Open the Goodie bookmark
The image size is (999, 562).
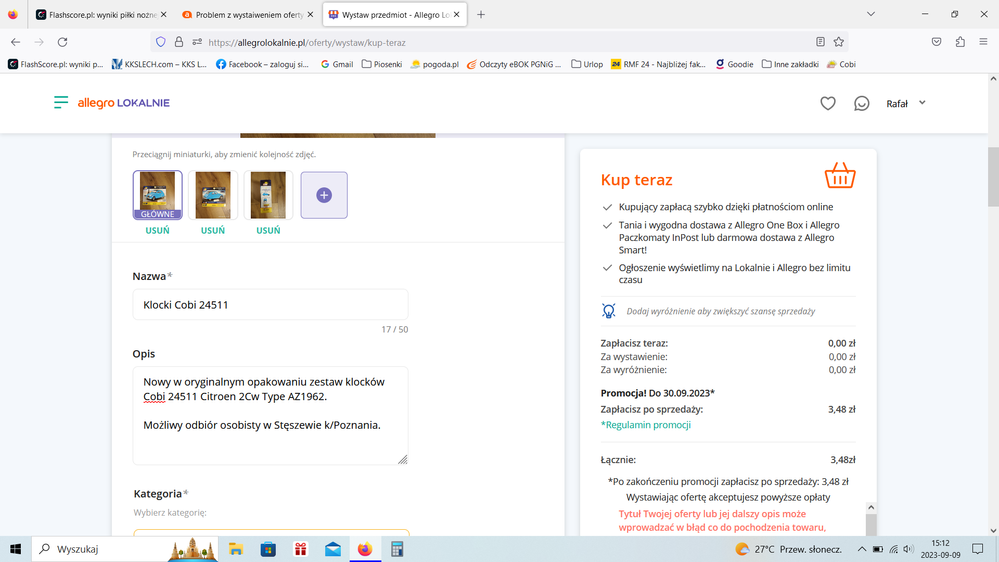(734, 64)
